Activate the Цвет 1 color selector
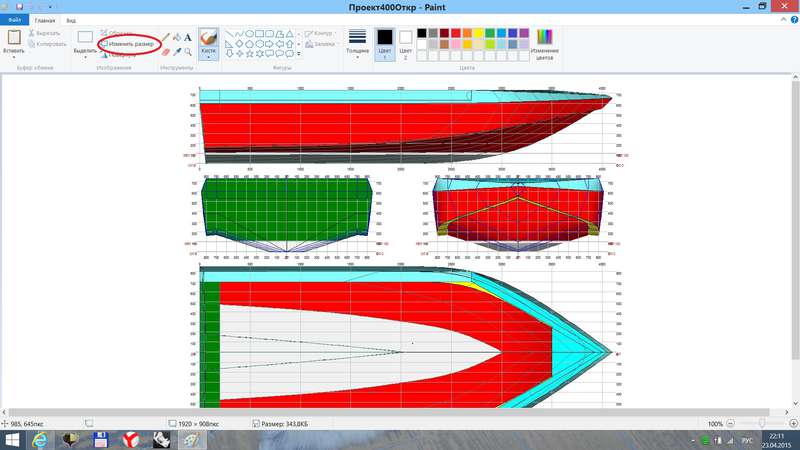This screenshot has height=450, width=800. [x=384, y=43]
